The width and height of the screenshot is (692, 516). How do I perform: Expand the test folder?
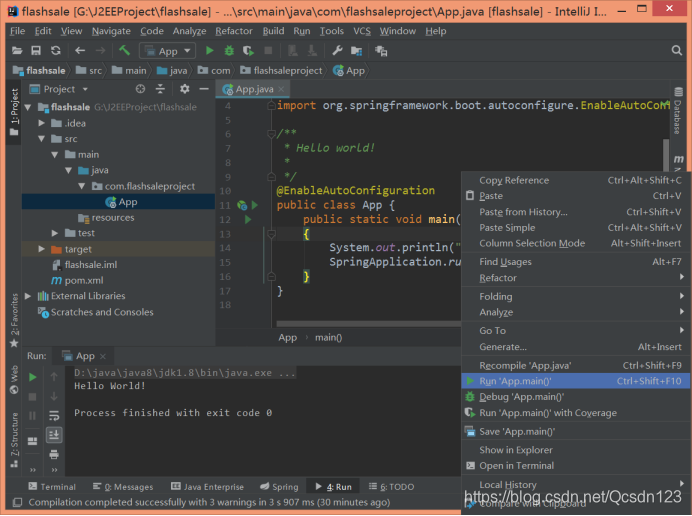(x=55, y=234)
